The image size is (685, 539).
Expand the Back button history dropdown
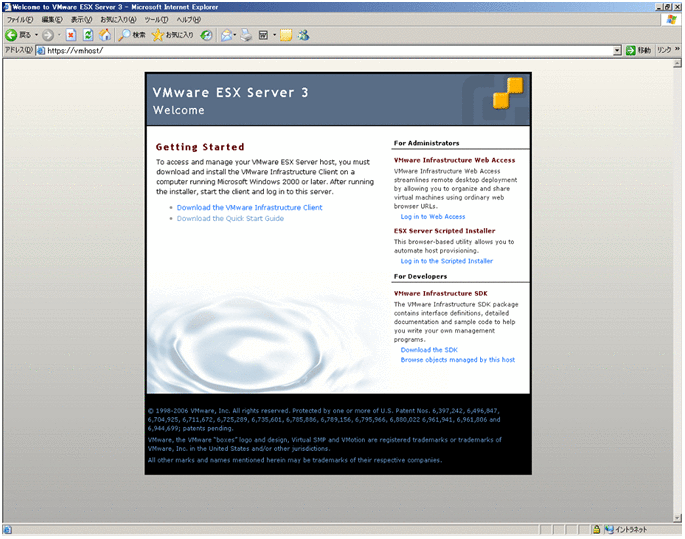(x=36, y=35)
